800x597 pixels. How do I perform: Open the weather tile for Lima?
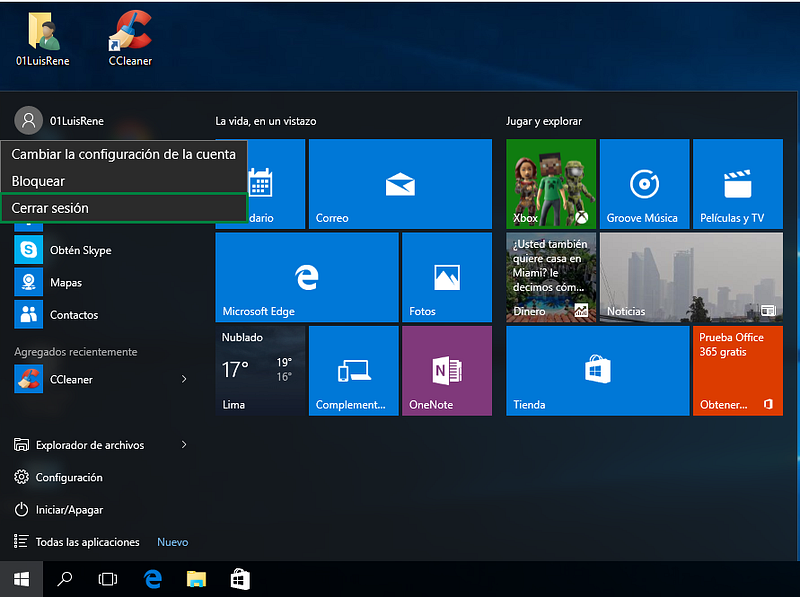(x=260, y=371)
